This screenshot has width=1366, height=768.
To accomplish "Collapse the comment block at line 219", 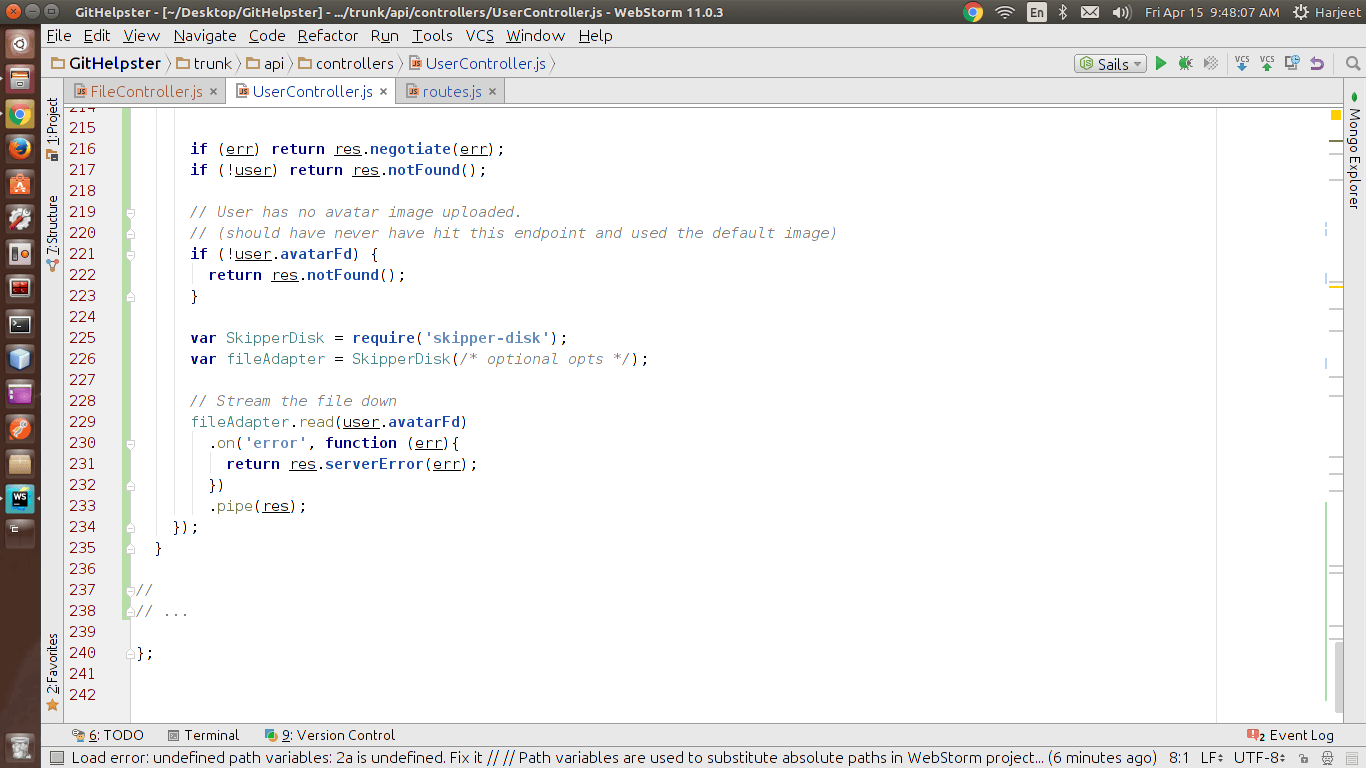I will [131, 212].
